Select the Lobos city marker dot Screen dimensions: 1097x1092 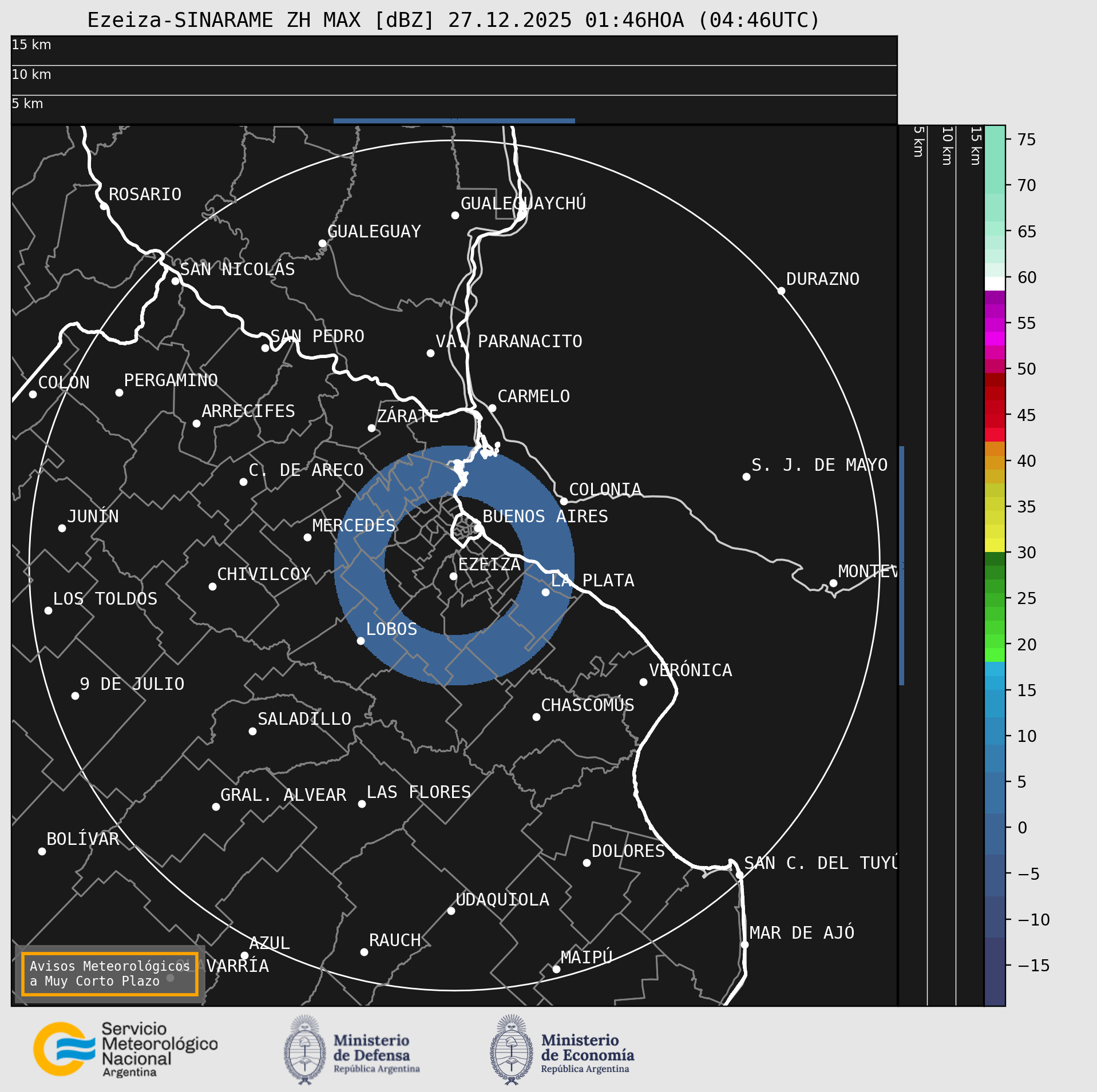[x=361, y=641]
